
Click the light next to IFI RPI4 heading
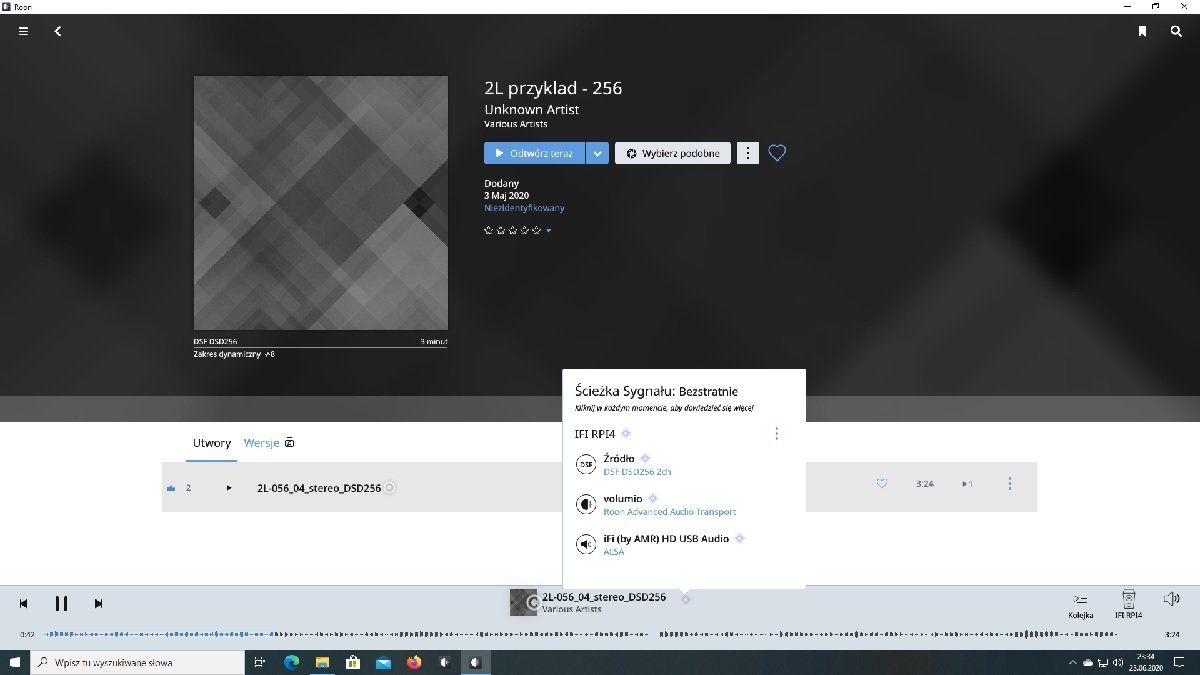[626, 433]
